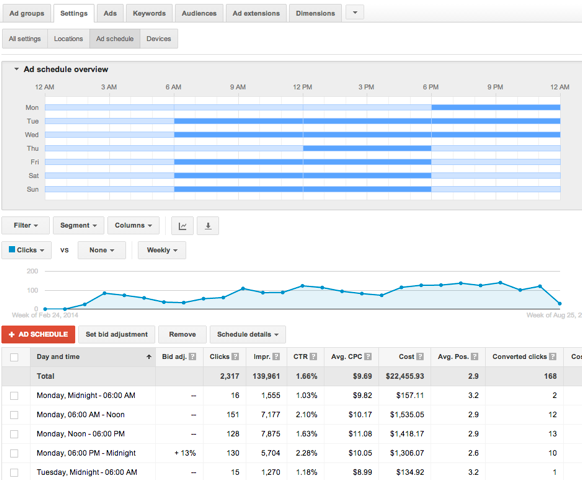Switch to the Dimensions tab

click(x=315, y=13)
